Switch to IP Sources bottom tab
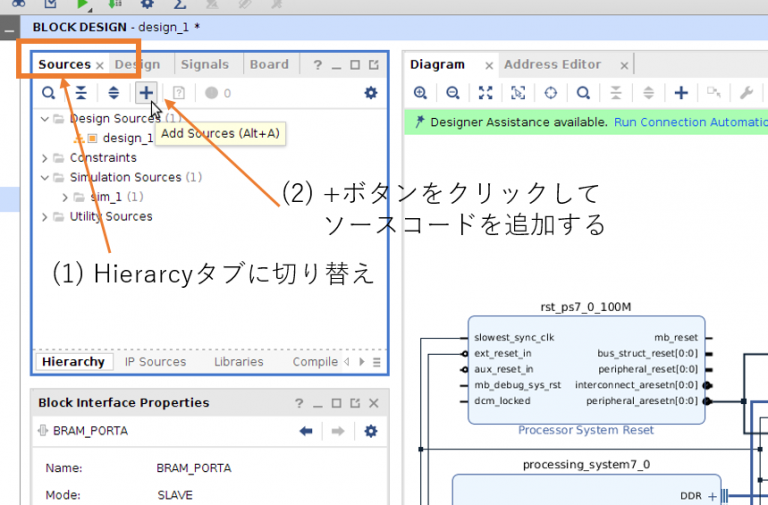Image resolution: width=768 pixels, height=505 pixels. click(155, 362)
